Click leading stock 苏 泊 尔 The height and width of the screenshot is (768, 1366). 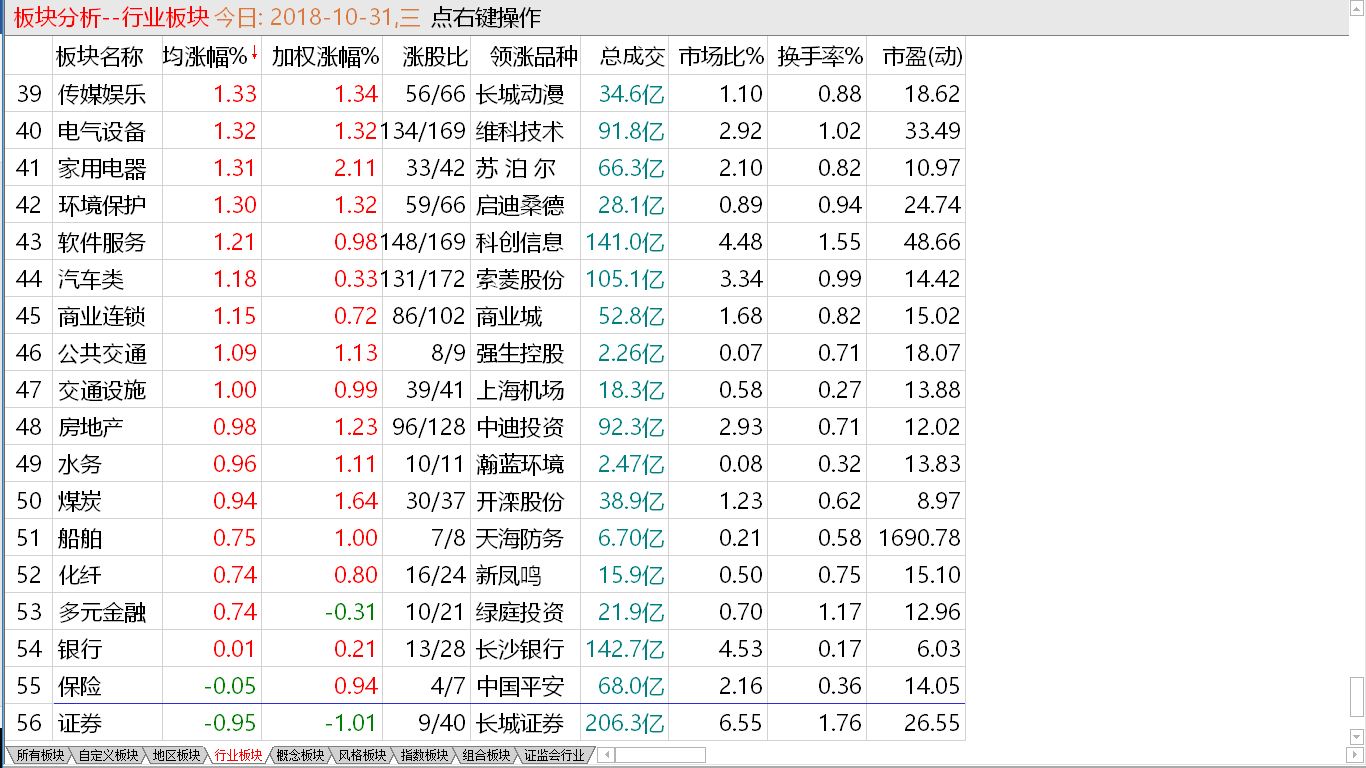coord(516,168)
